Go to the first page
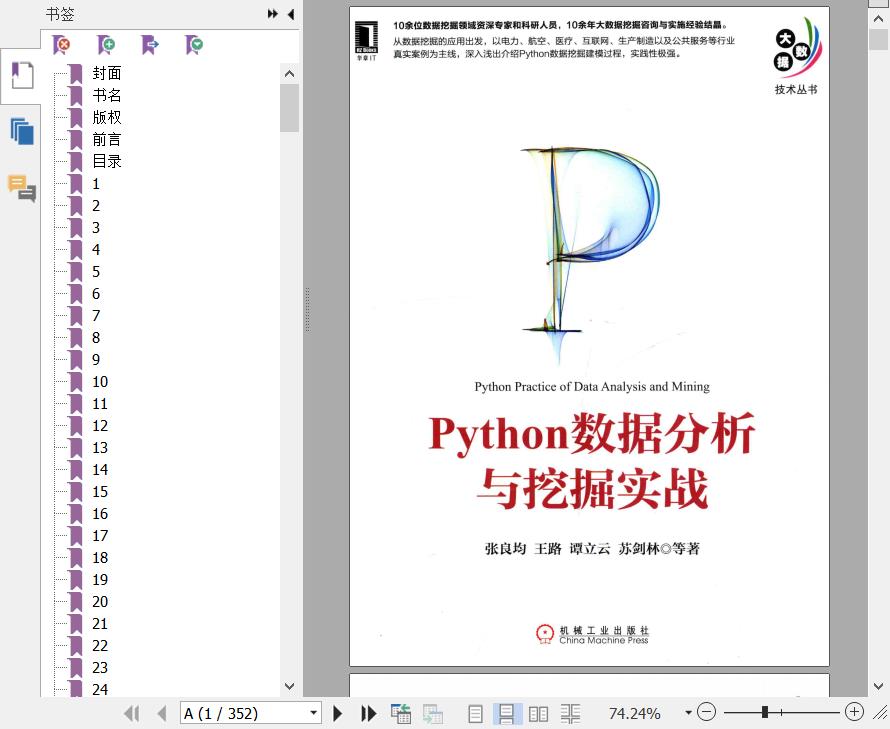This screenshot has width=890, height=729. pyautogui.click(x=132, y=713)
